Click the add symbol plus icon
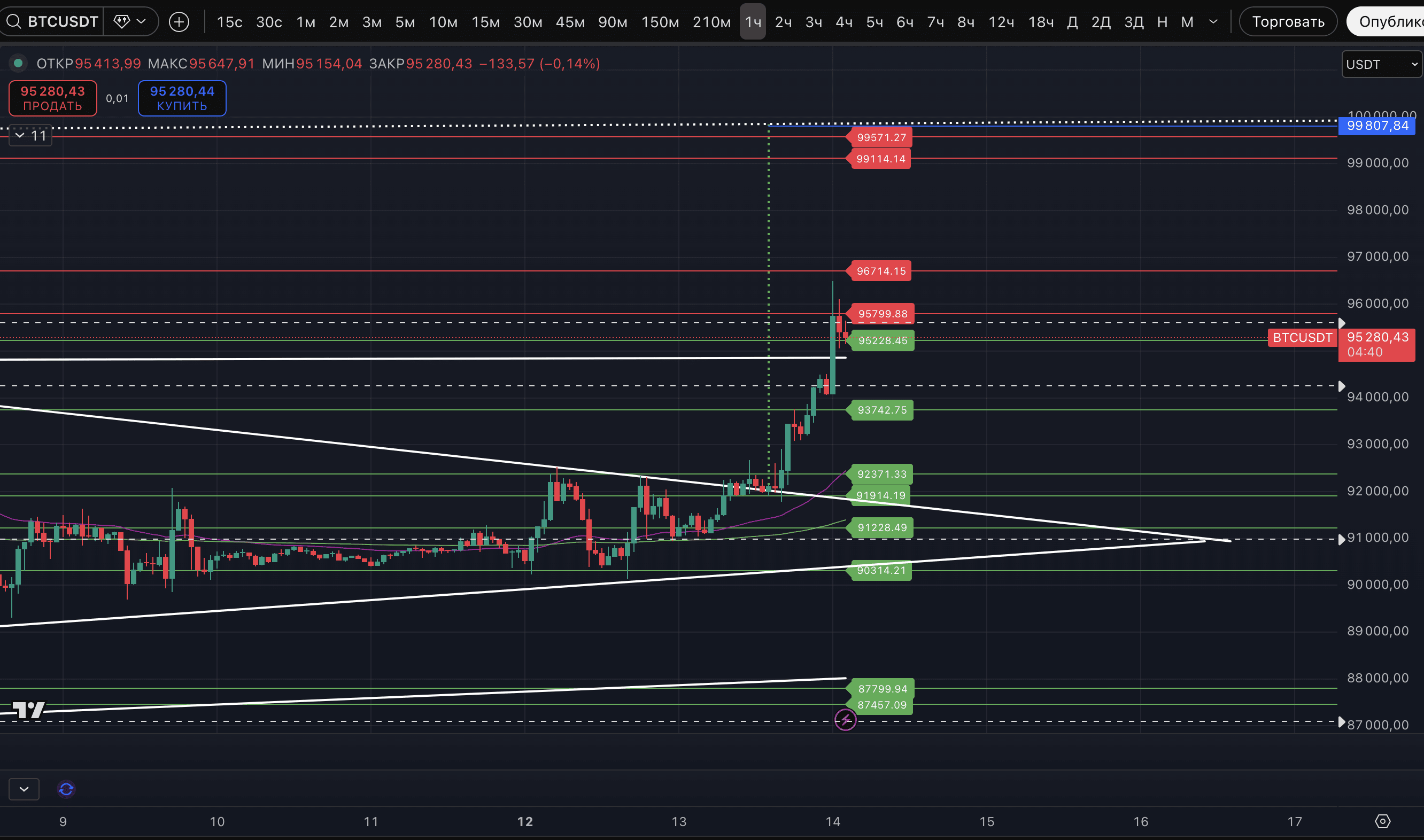1424x840 pixels. coord(179,22)
